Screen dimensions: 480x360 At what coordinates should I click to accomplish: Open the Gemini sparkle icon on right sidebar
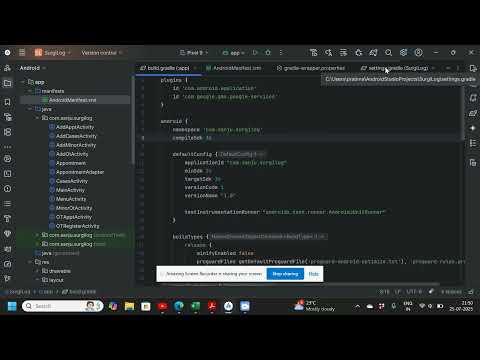[473, 128]
